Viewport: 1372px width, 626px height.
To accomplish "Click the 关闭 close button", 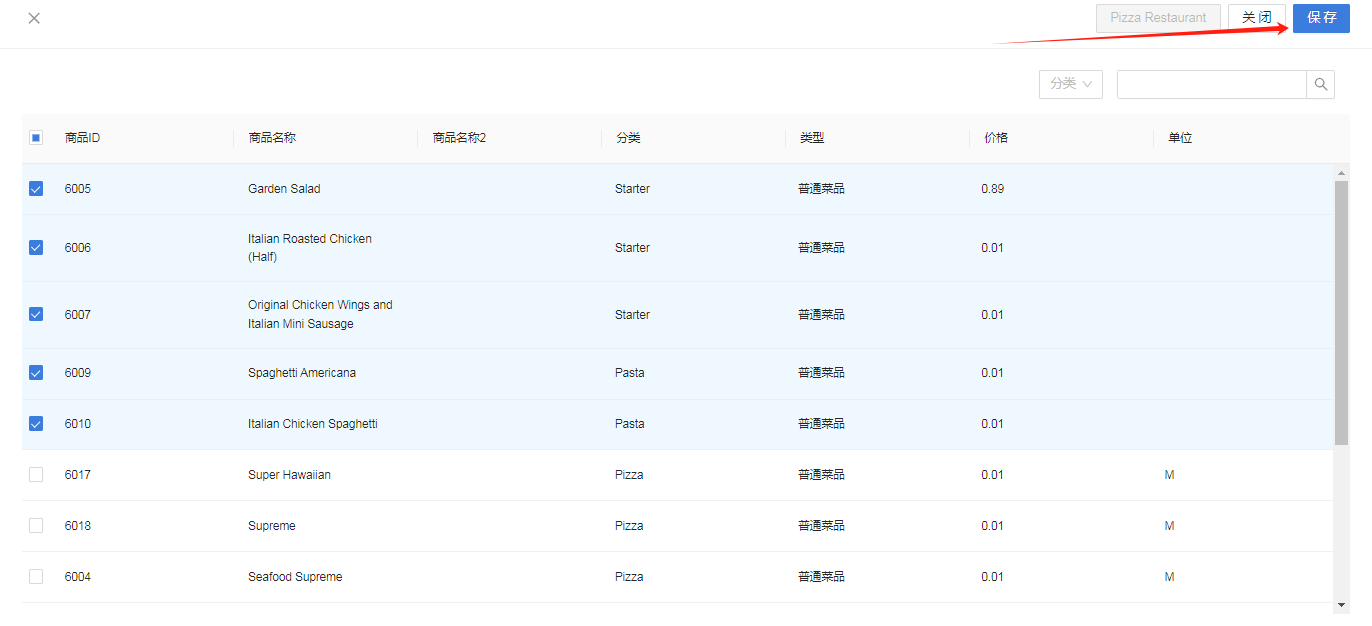I will [1257, 18].
